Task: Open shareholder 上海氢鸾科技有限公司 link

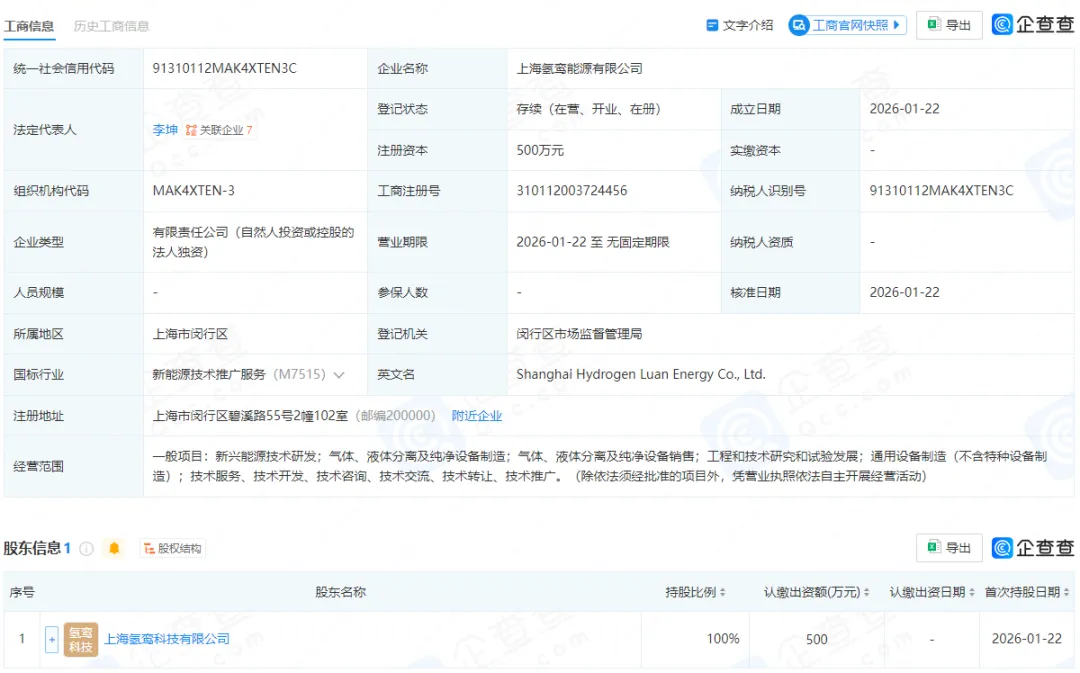Action: click(165, 638)
